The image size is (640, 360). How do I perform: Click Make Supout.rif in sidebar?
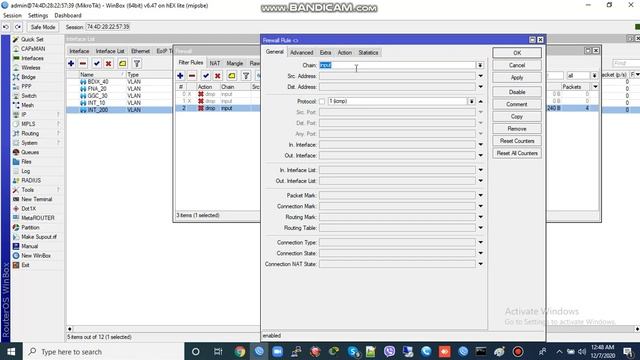(39, 237)
